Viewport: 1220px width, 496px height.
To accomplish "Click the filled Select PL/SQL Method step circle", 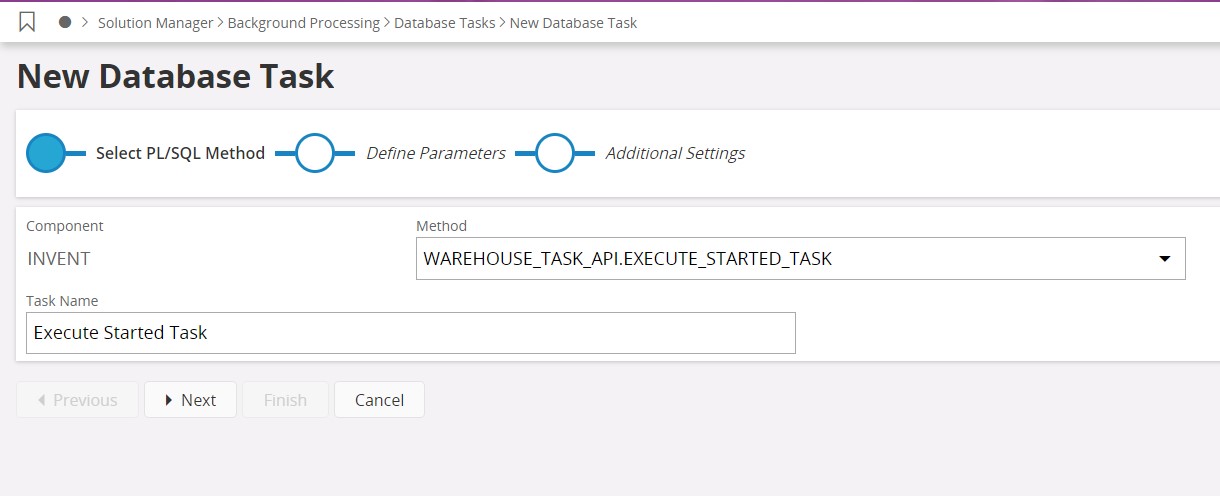I will (45, 153).
